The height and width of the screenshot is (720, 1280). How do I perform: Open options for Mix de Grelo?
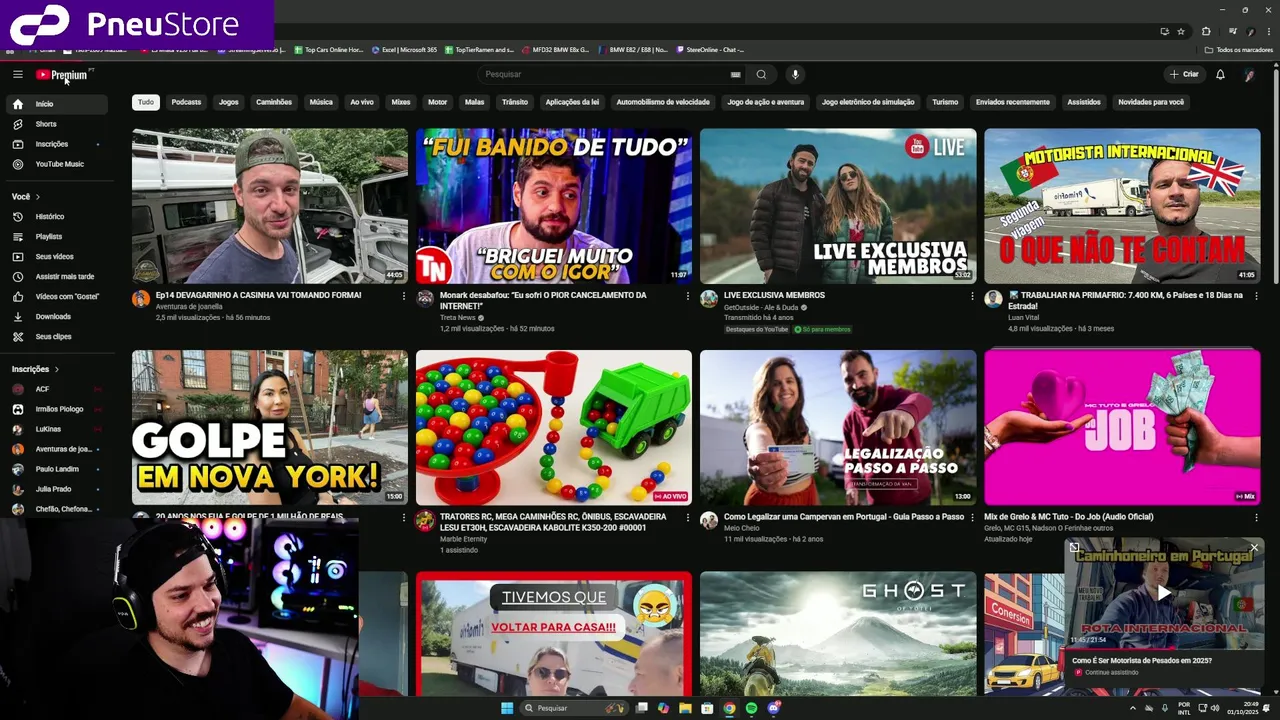[x=1256, y=518]
